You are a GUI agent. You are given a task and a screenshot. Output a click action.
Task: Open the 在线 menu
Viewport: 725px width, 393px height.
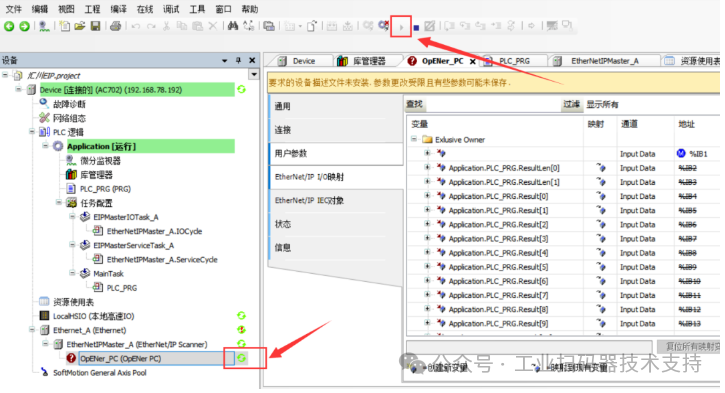point(145,9)
